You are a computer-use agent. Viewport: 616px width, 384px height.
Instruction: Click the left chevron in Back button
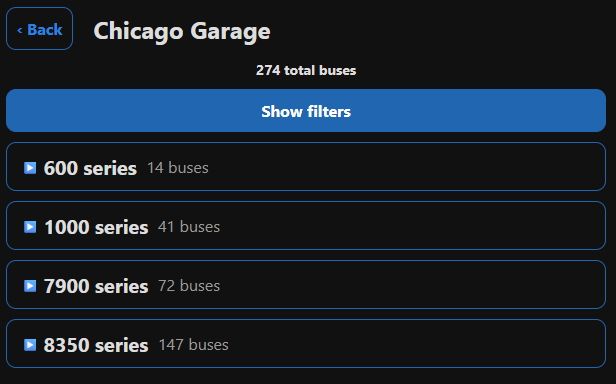point(20,30)
